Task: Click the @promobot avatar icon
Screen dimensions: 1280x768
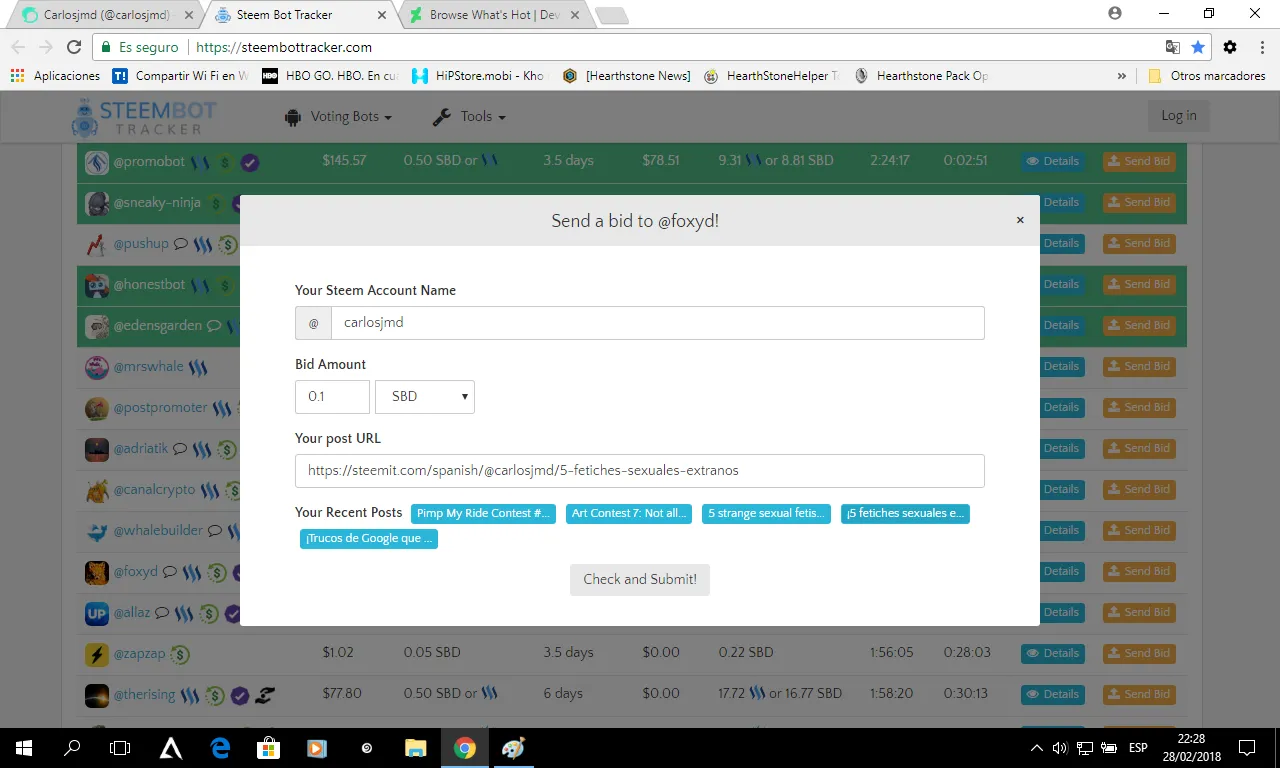Action: click(97, 162)
